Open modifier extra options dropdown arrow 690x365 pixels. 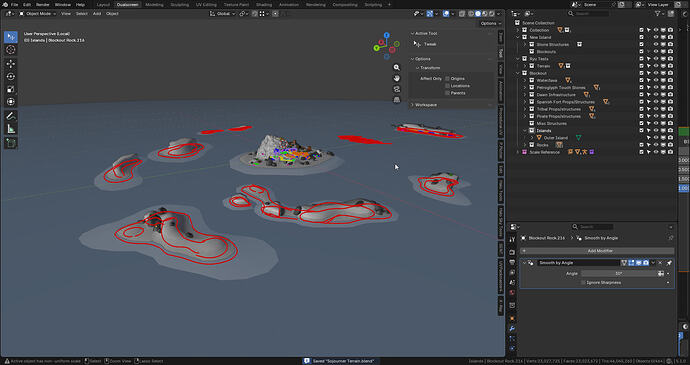pyautogui.click(x=653, y=263)
